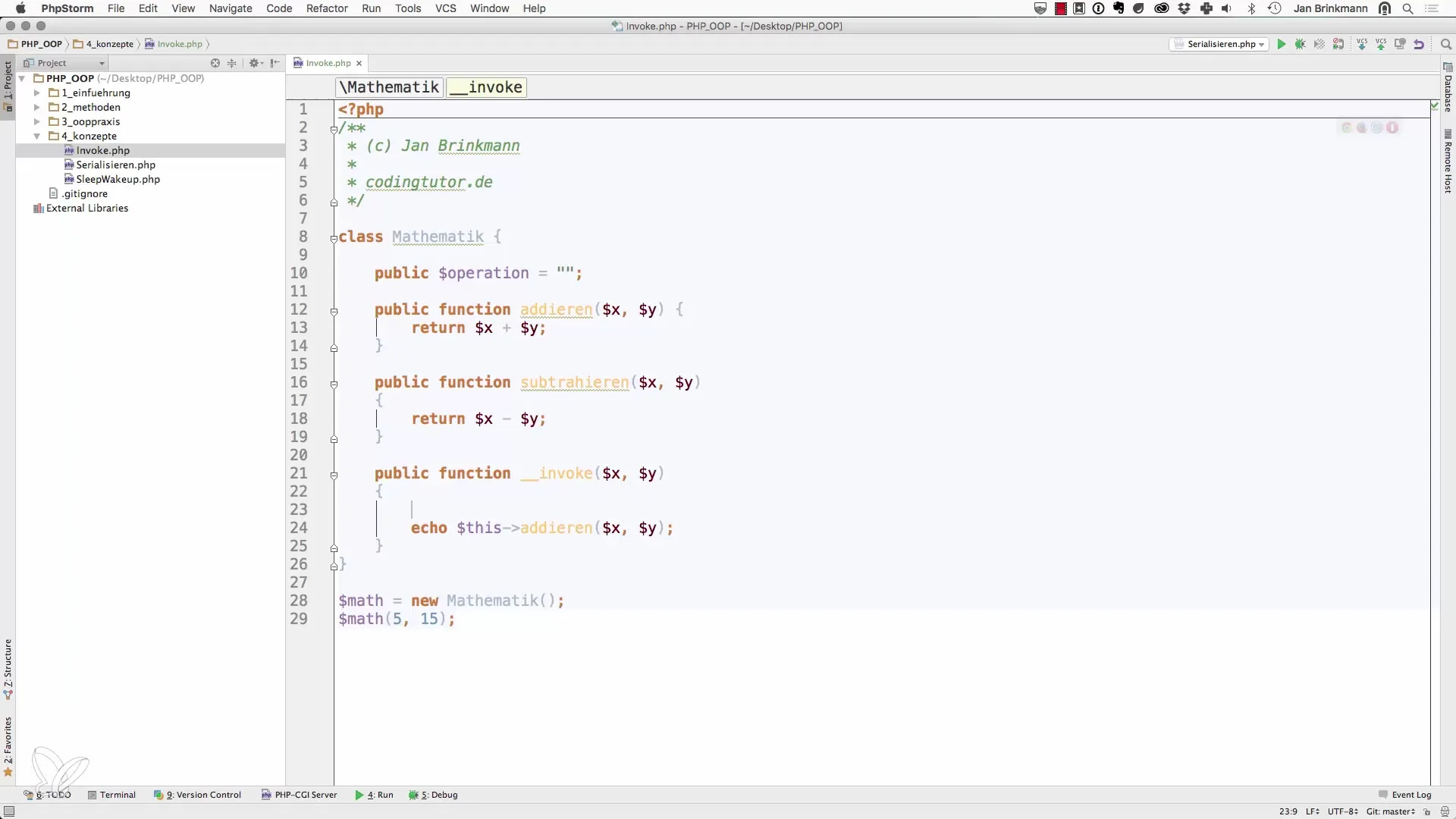Expand the 3_ooppraxis folder
This screenshot has height=819, width=1456.
click(37, 121)
